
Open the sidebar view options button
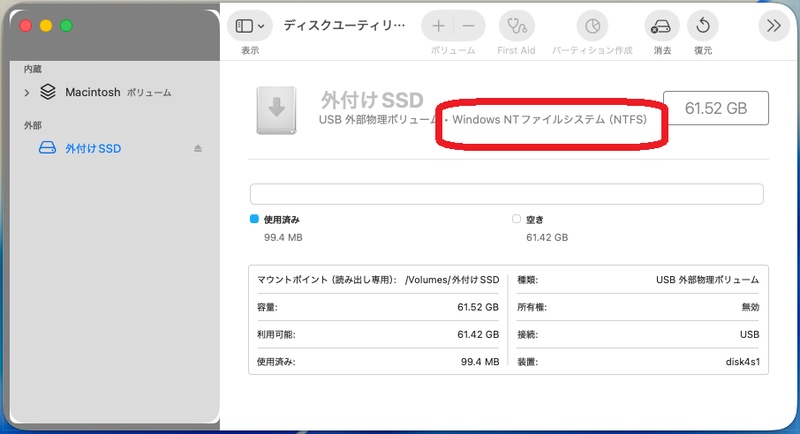(x=249, y=25)
